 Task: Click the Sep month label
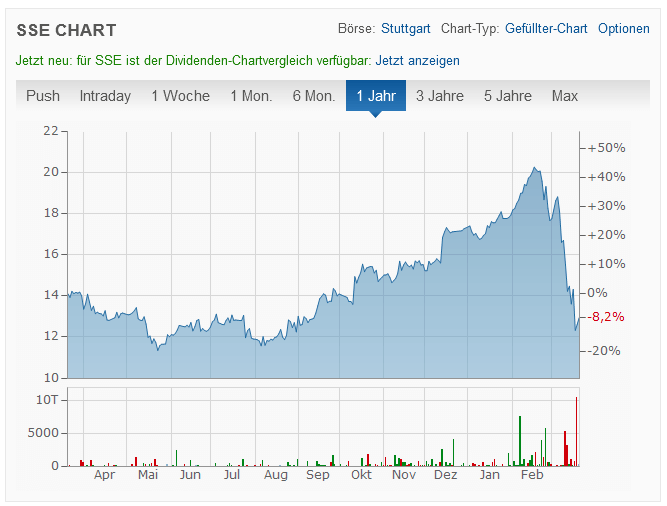pyautogui.click(x=318, y=475)
